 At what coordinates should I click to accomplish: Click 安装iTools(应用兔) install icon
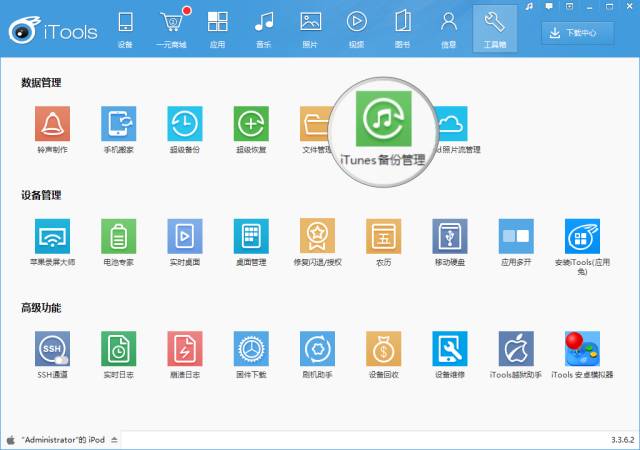tap(582, 236)
